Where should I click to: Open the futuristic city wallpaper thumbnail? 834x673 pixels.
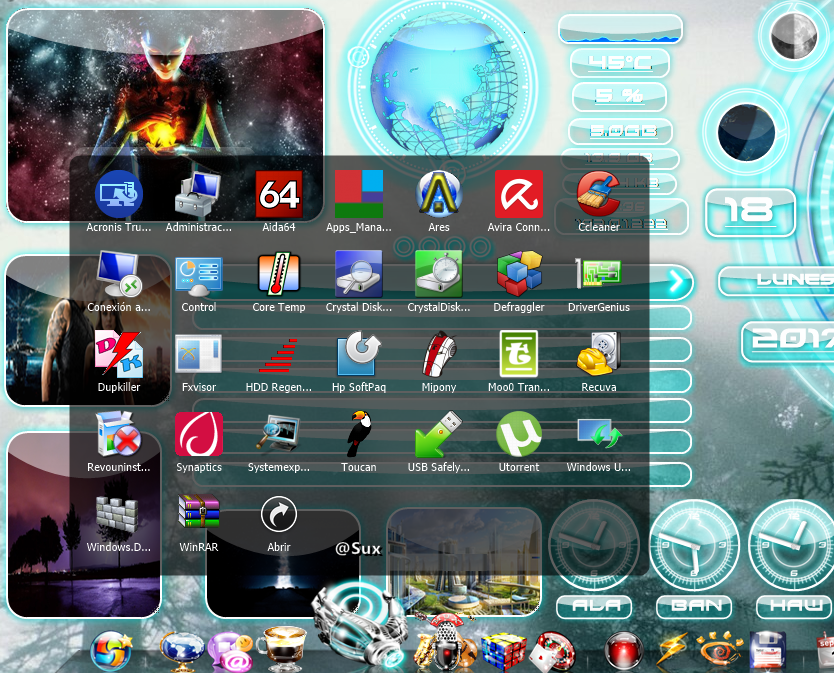pos(463,560)
